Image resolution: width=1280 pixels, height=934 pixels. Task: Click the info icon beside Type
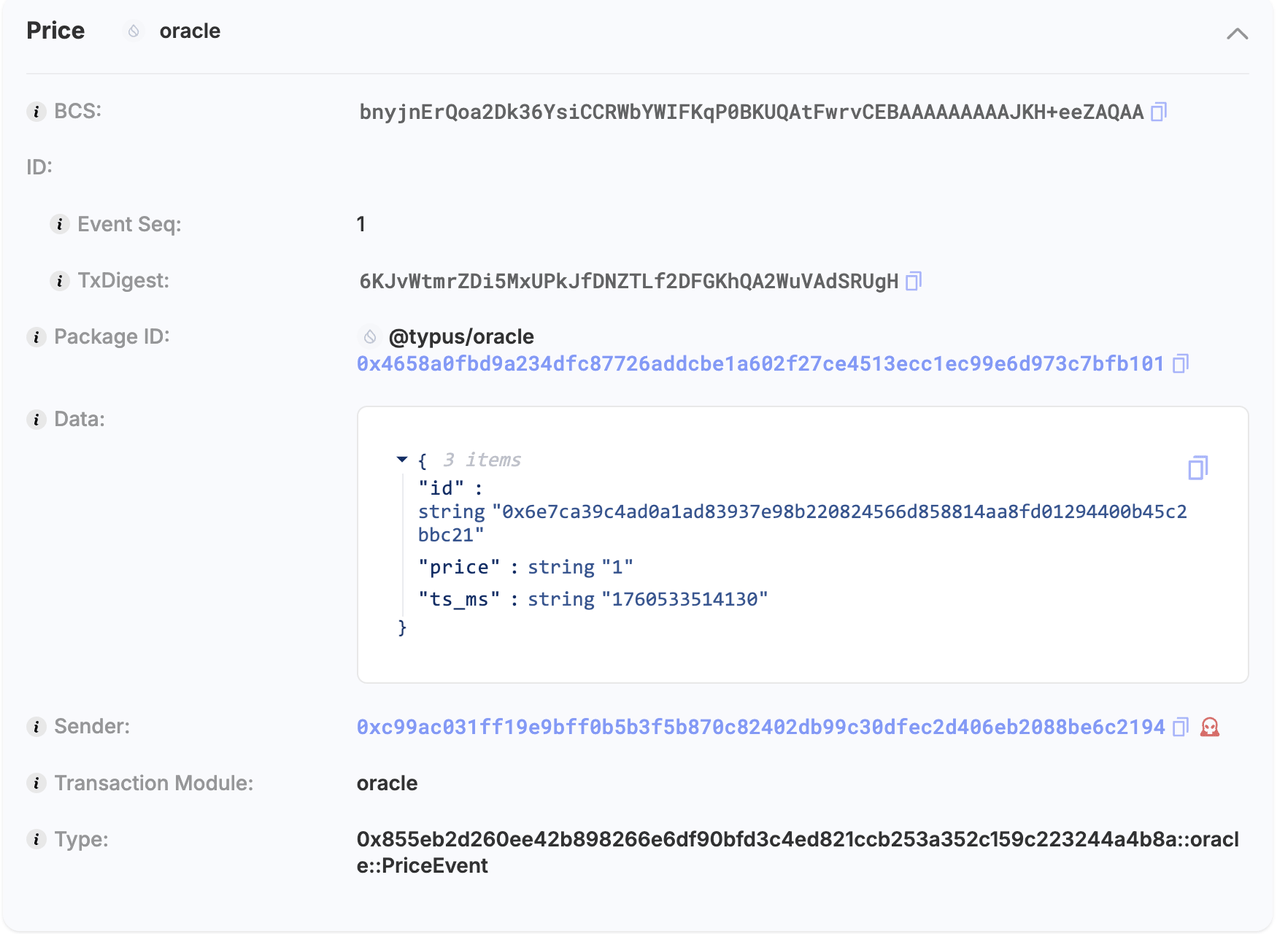click(36, 840)
